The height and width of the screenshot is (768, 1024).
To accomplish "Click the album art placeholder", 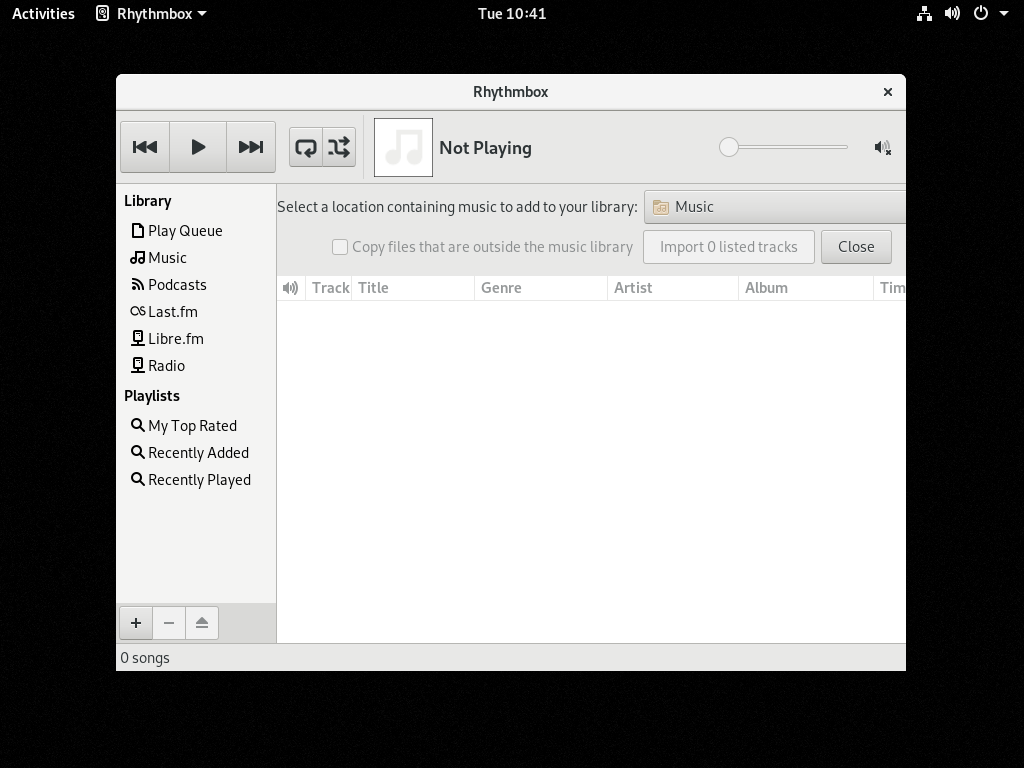I will (x=403, y=147).
